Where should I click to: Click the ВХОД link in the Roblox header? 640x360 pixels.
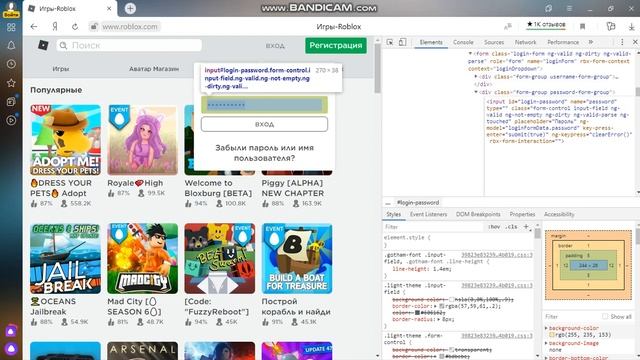click(x=275, y=46)
